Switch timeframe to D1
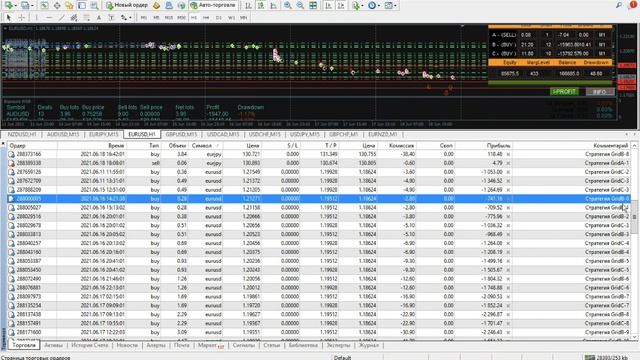Screen dimensions: 640x360 click(219, 18)
